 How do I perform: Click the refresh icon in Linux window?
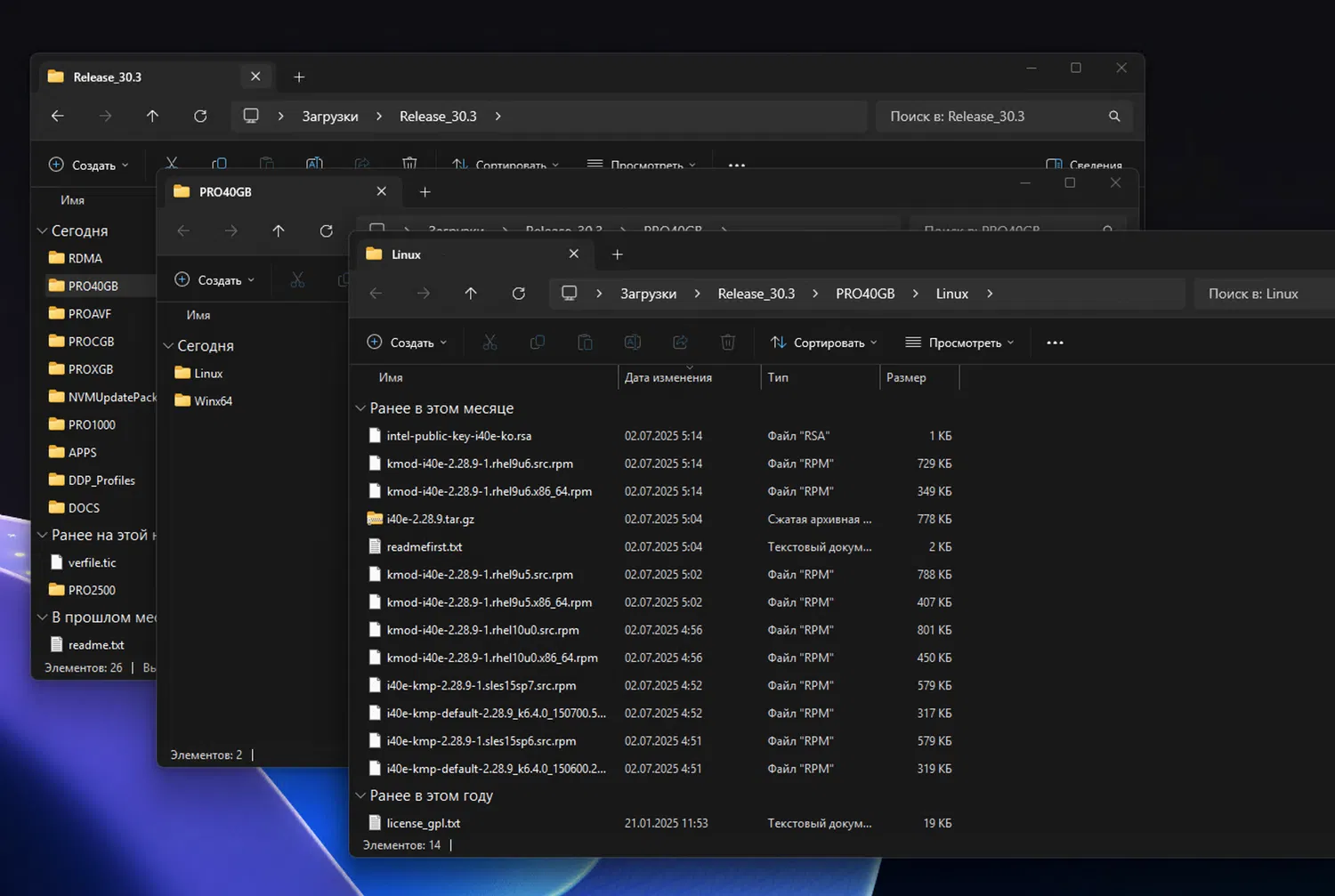coord(518,294)
